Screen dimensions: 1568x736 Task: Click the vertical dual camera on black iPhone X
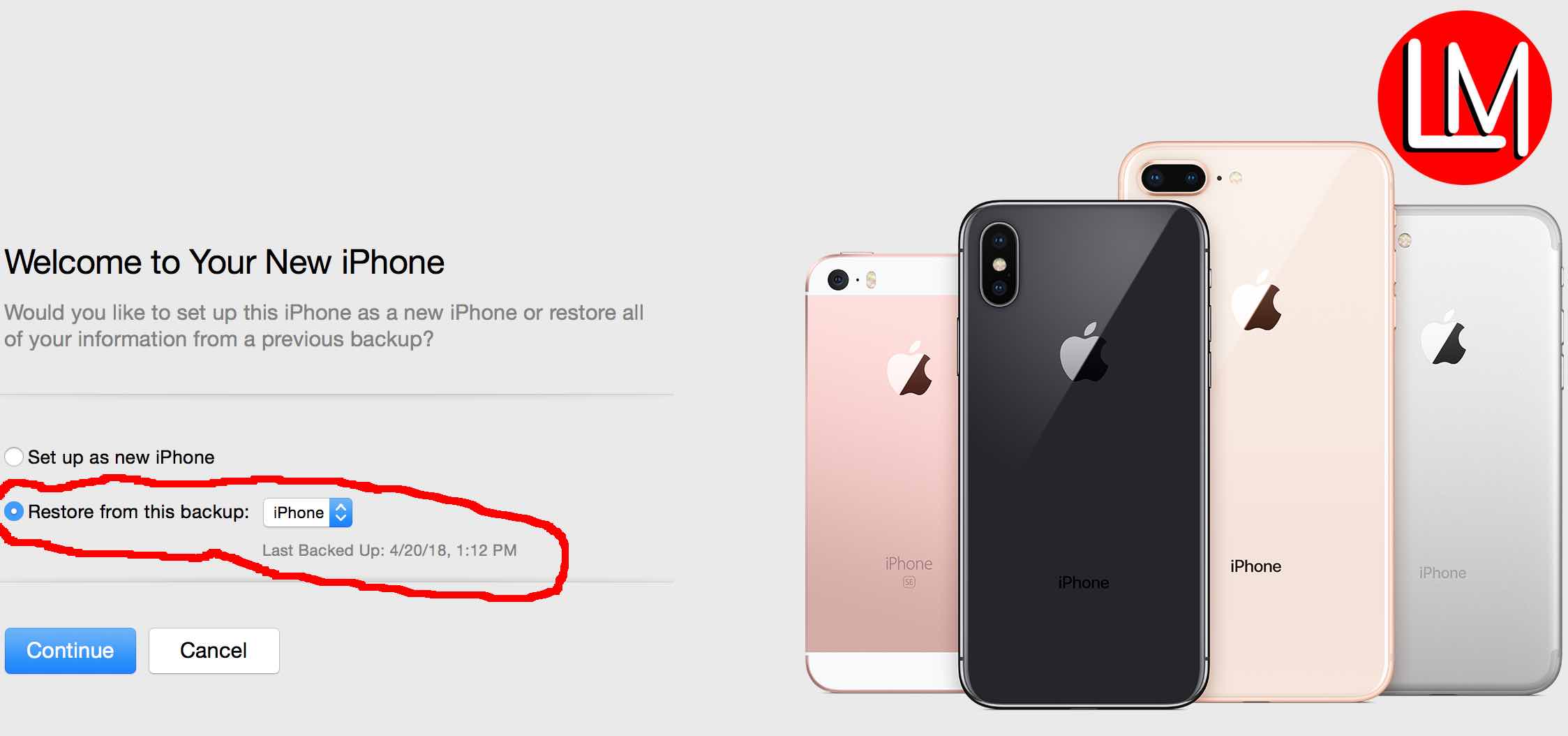[x=999, y=264]
